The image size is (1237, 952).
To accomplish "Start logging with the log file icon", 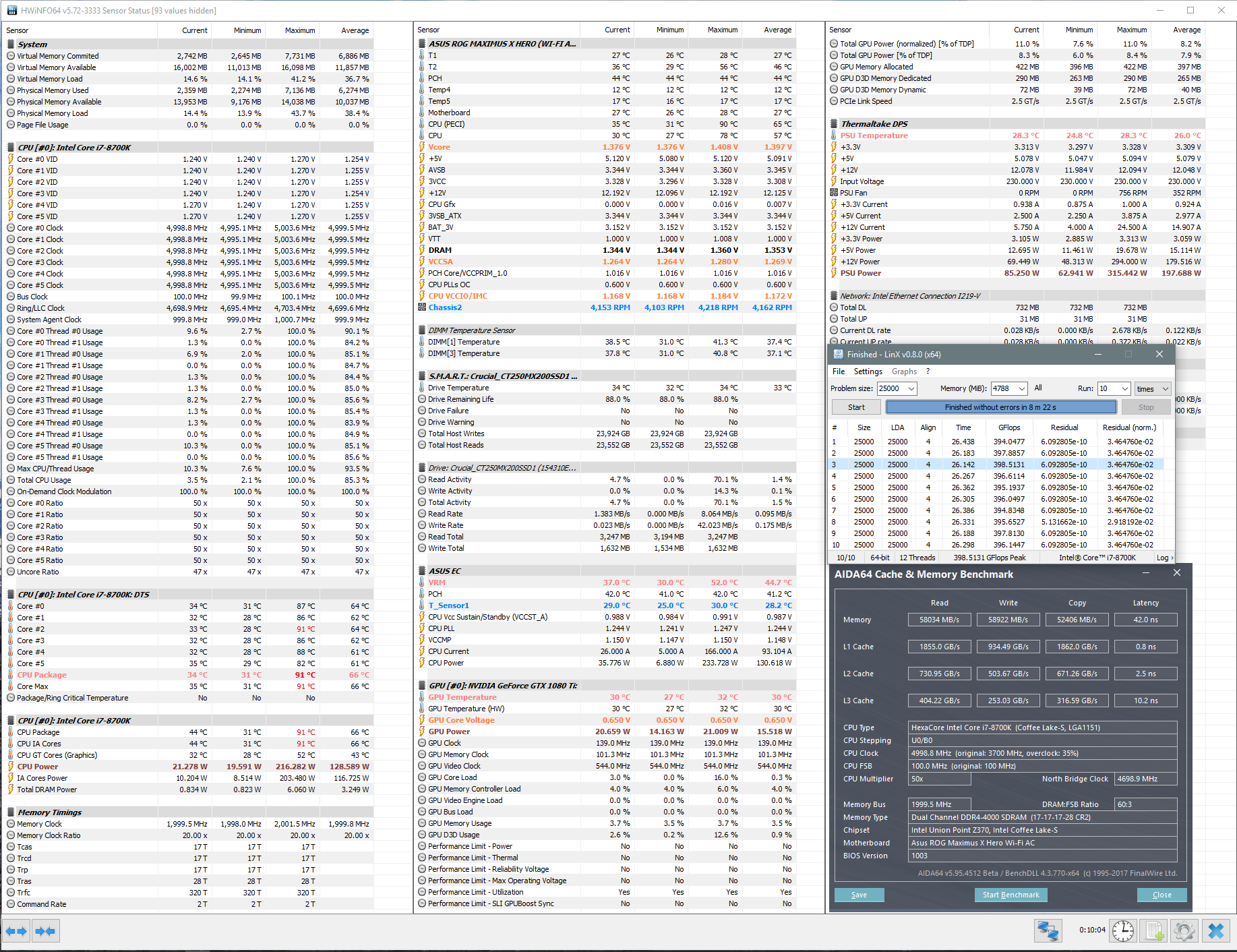I will 1155,931.
